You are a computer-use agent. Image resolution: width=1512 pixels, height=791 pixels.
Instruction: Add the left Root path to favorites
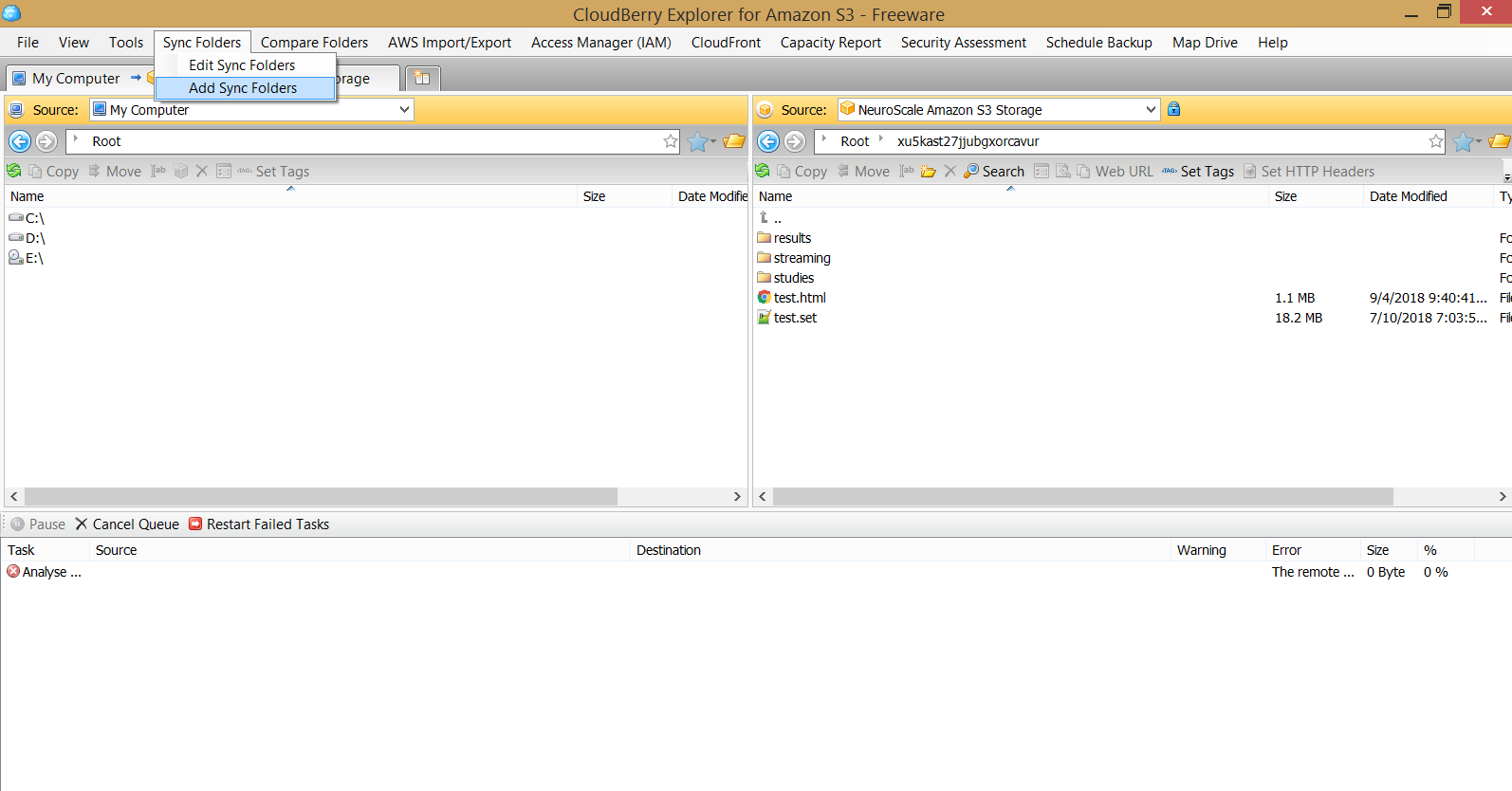click(x=671, y=141)
